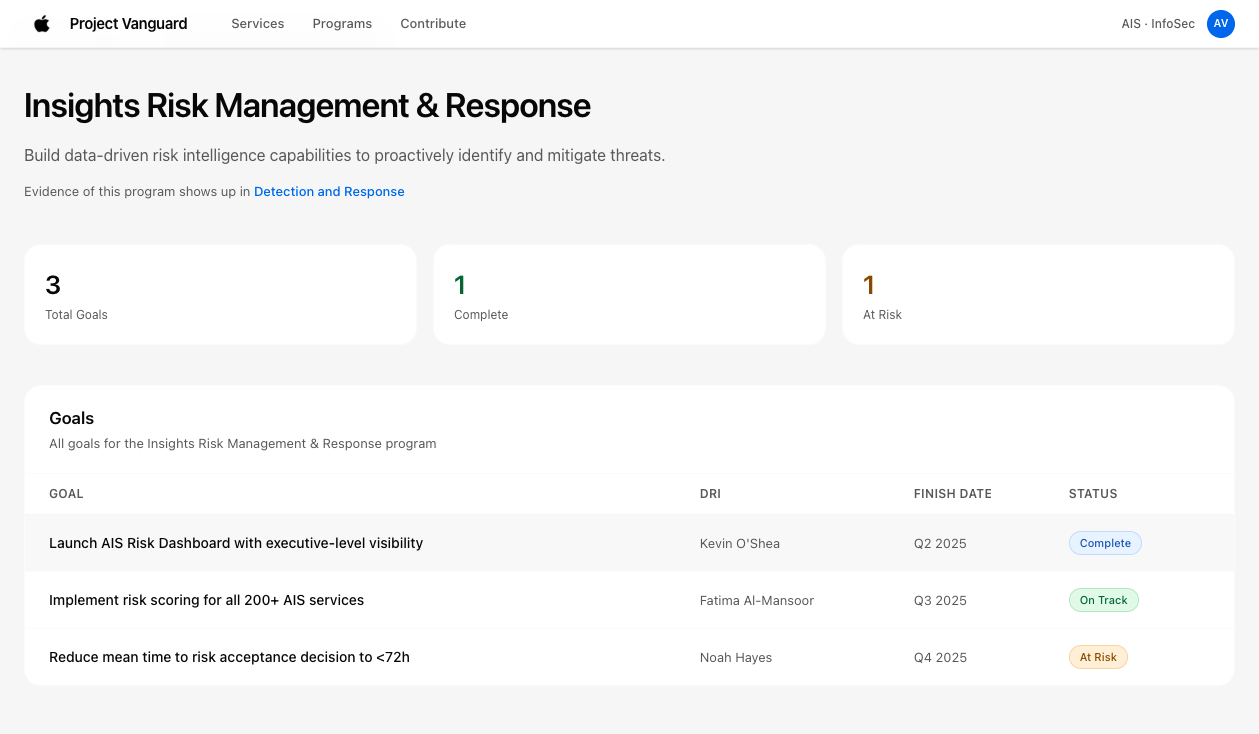This screenshot has width=1259, height=734.
Task: Click the Q2 2025 finish date
Action: click(940, 544)
